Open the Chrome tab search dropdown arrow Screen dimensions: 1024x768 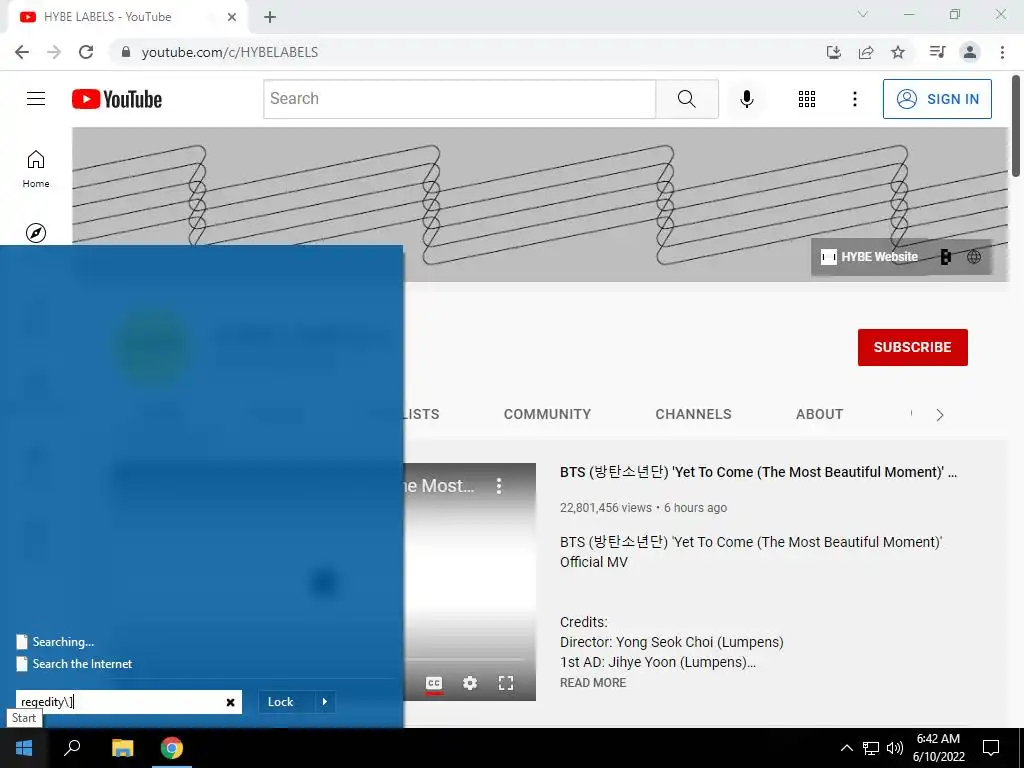point(863,14)
